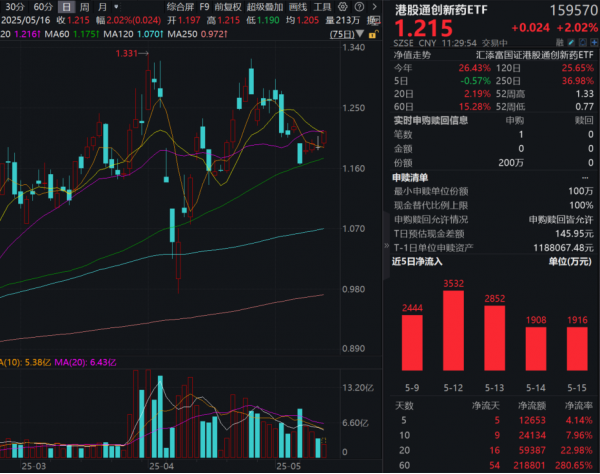Click the MA250 0.972 indicator label
Viewport: 600px width, 474px height.
[x=197, y=34]
